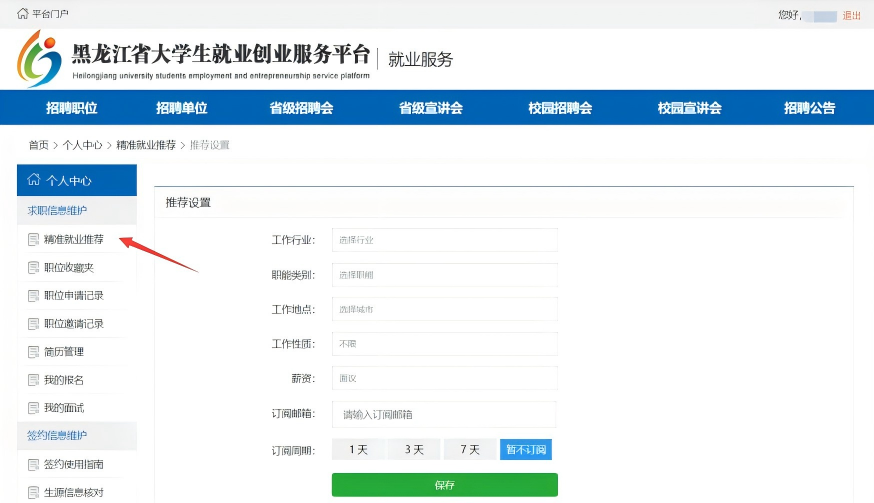Click the document icon beside 我的面试
This screenshot has width=874, height=503.
click(x=34, y=408)
